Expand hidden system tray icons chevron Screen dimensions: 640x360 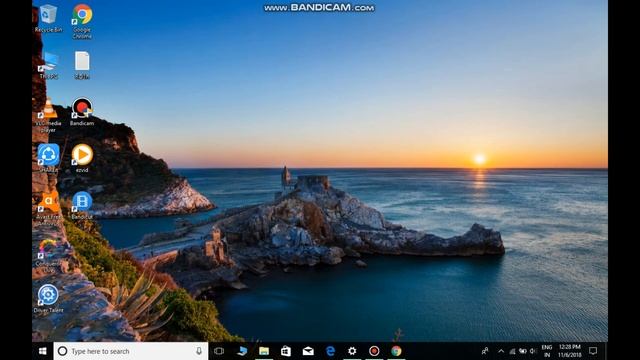pyautogui.click(x=501, y=351)
